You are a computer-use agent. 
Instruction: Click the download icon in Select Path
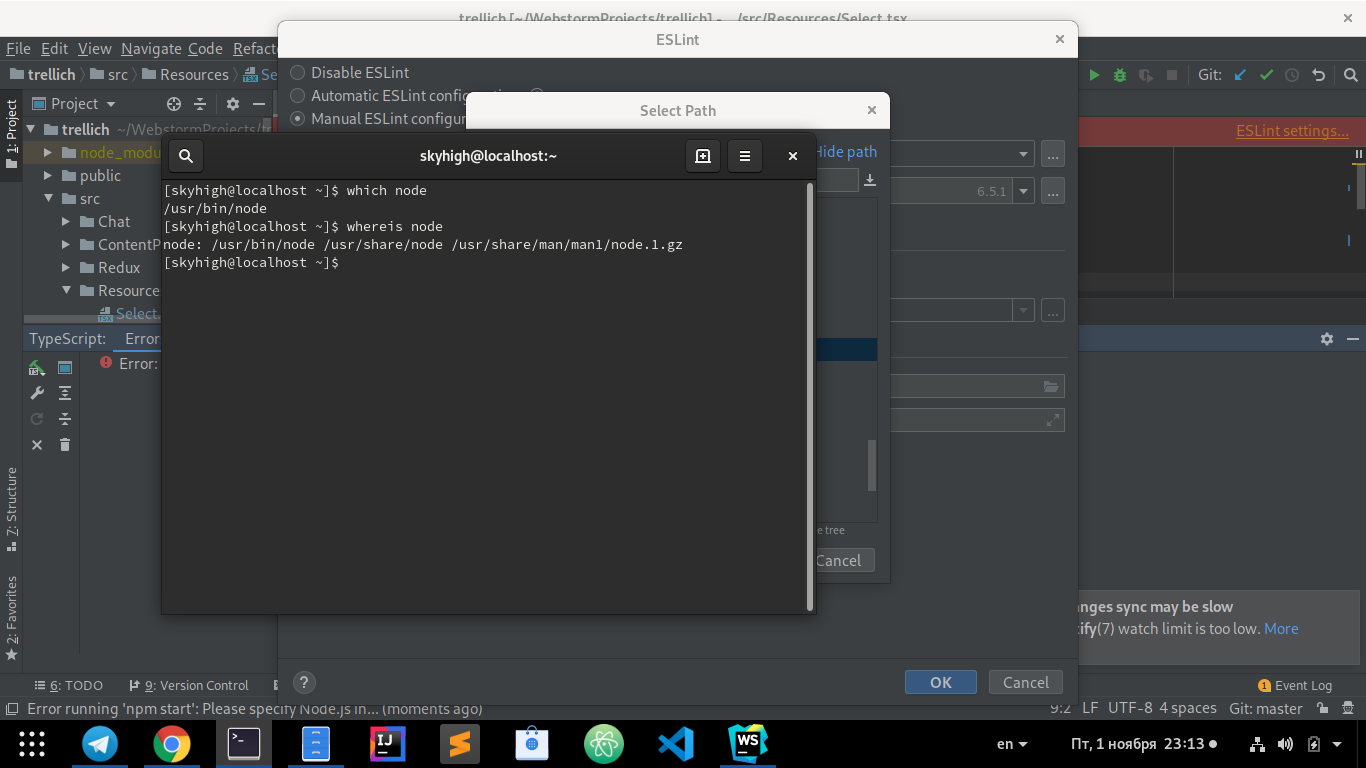click(x=870, y=180)
